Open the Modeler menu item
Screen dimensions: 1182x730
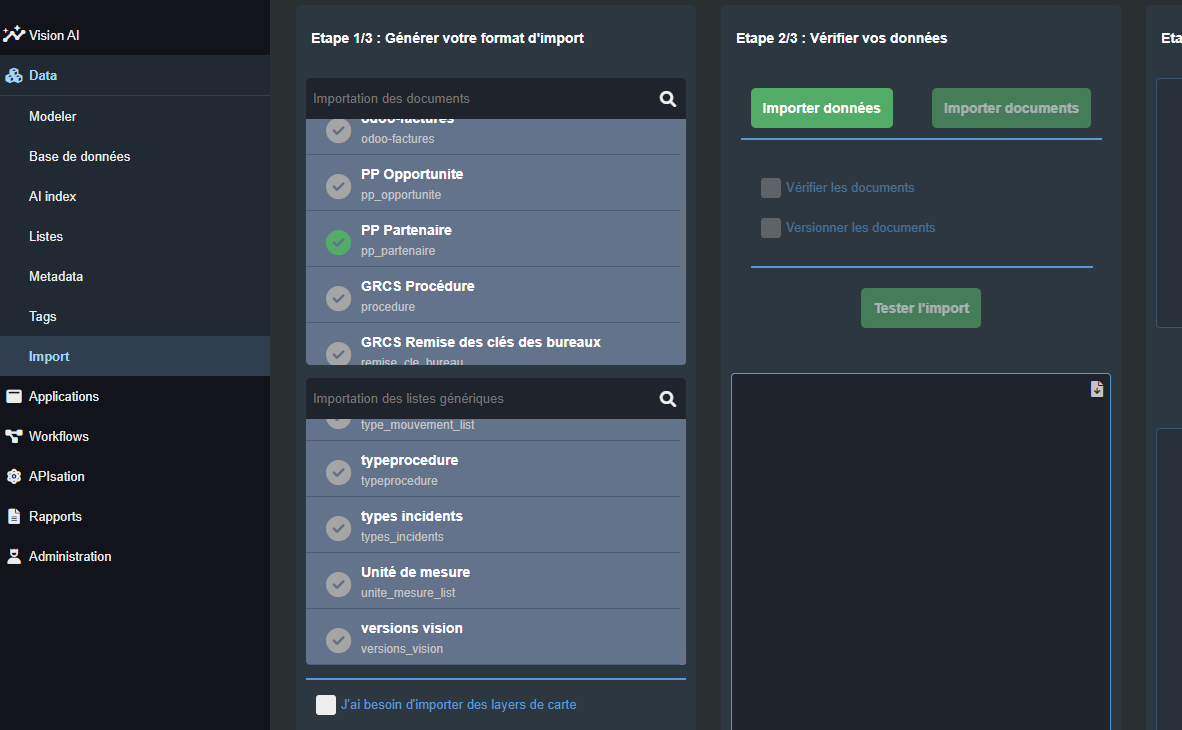pos(53,116)
